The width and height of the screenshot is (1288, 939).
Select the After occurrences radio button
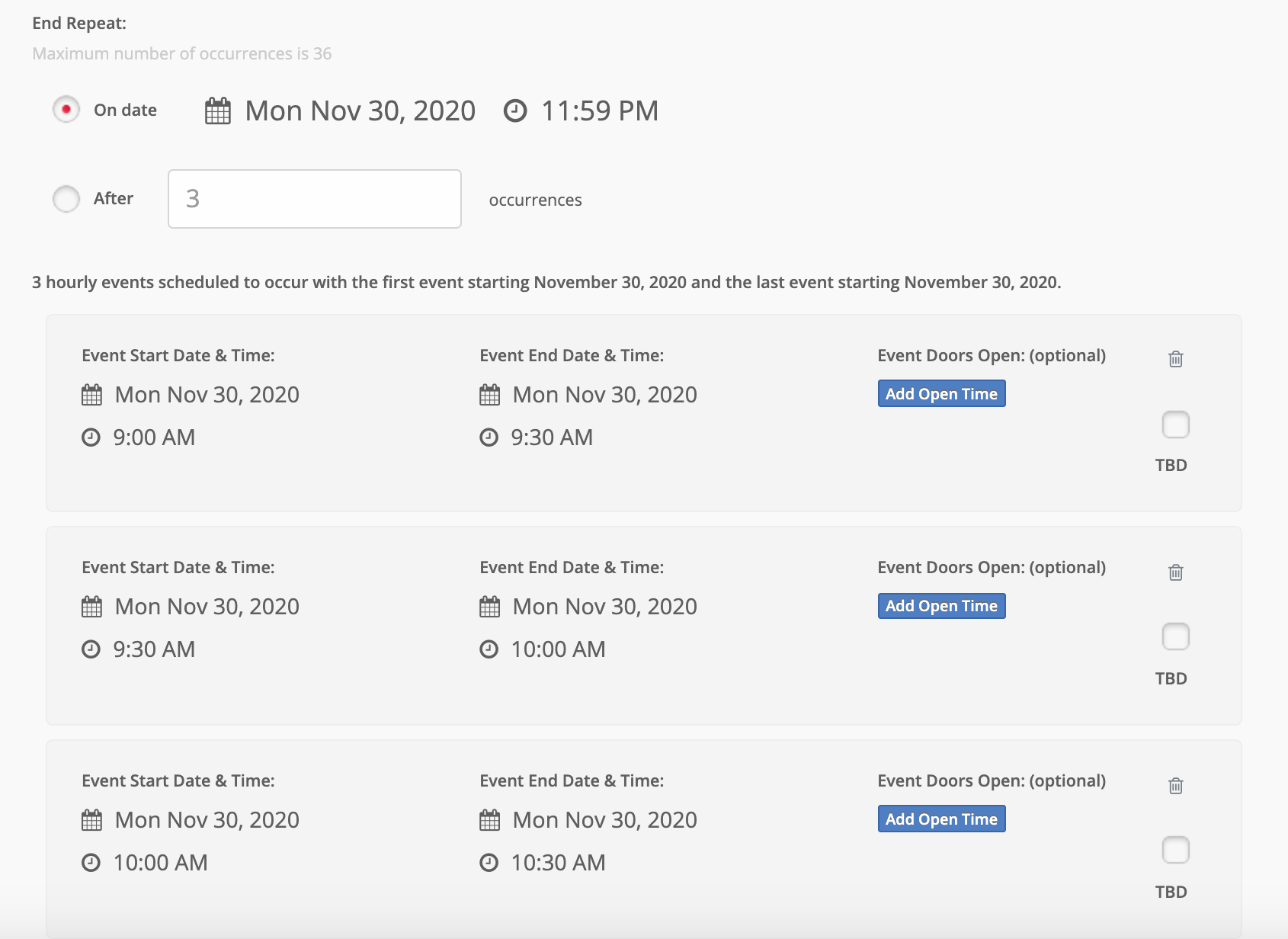pos(66,199)
